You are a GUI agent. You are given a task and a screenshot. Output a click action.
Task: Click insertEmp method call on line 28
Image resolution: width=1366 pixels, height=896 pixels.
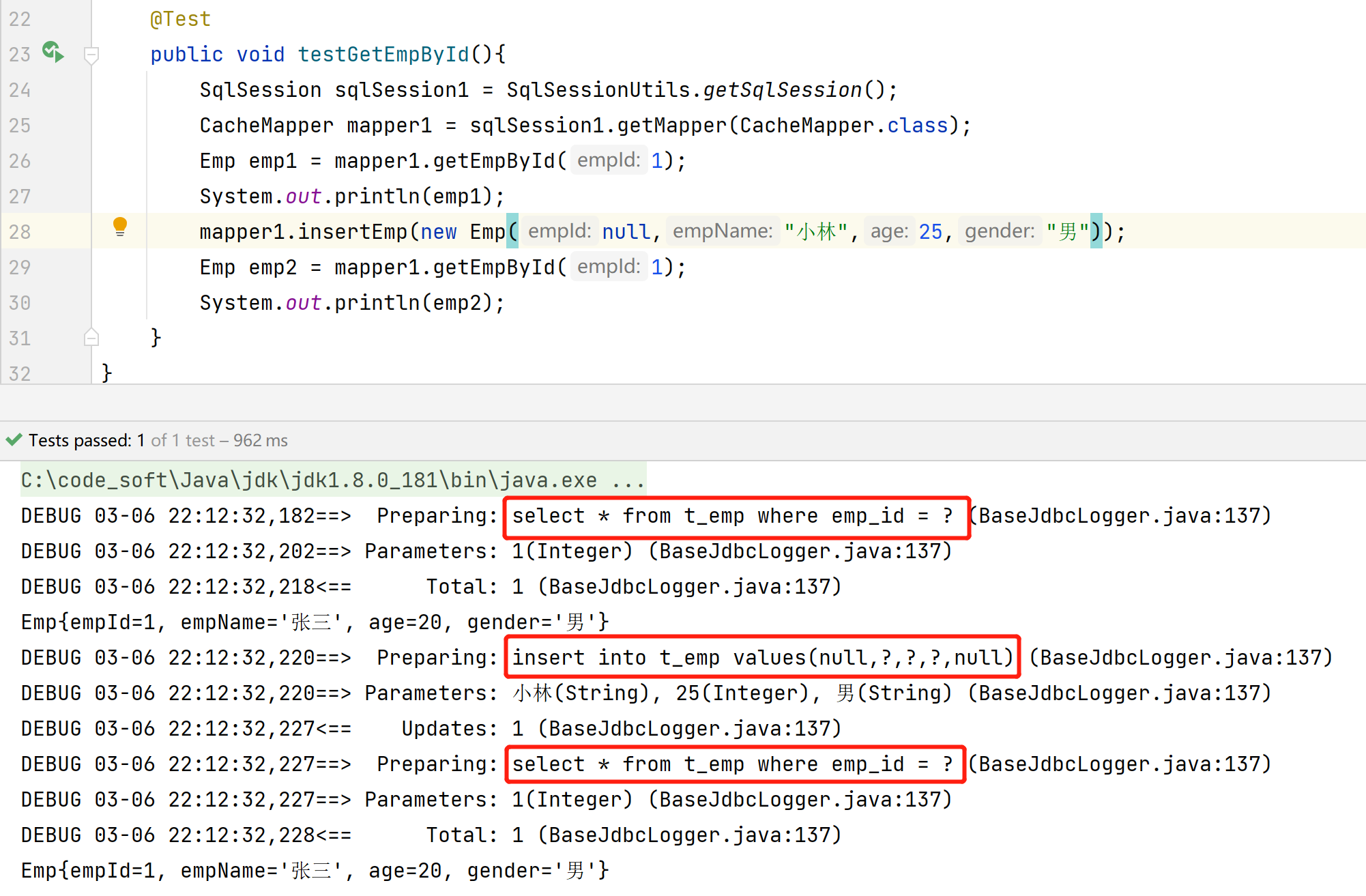(353, 232)
